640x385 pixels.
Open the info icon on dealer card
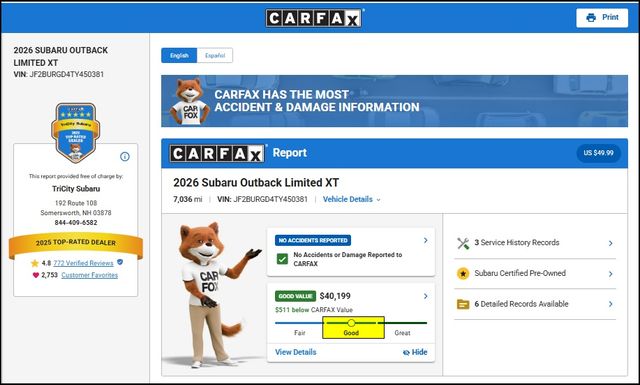pos(125,156)
